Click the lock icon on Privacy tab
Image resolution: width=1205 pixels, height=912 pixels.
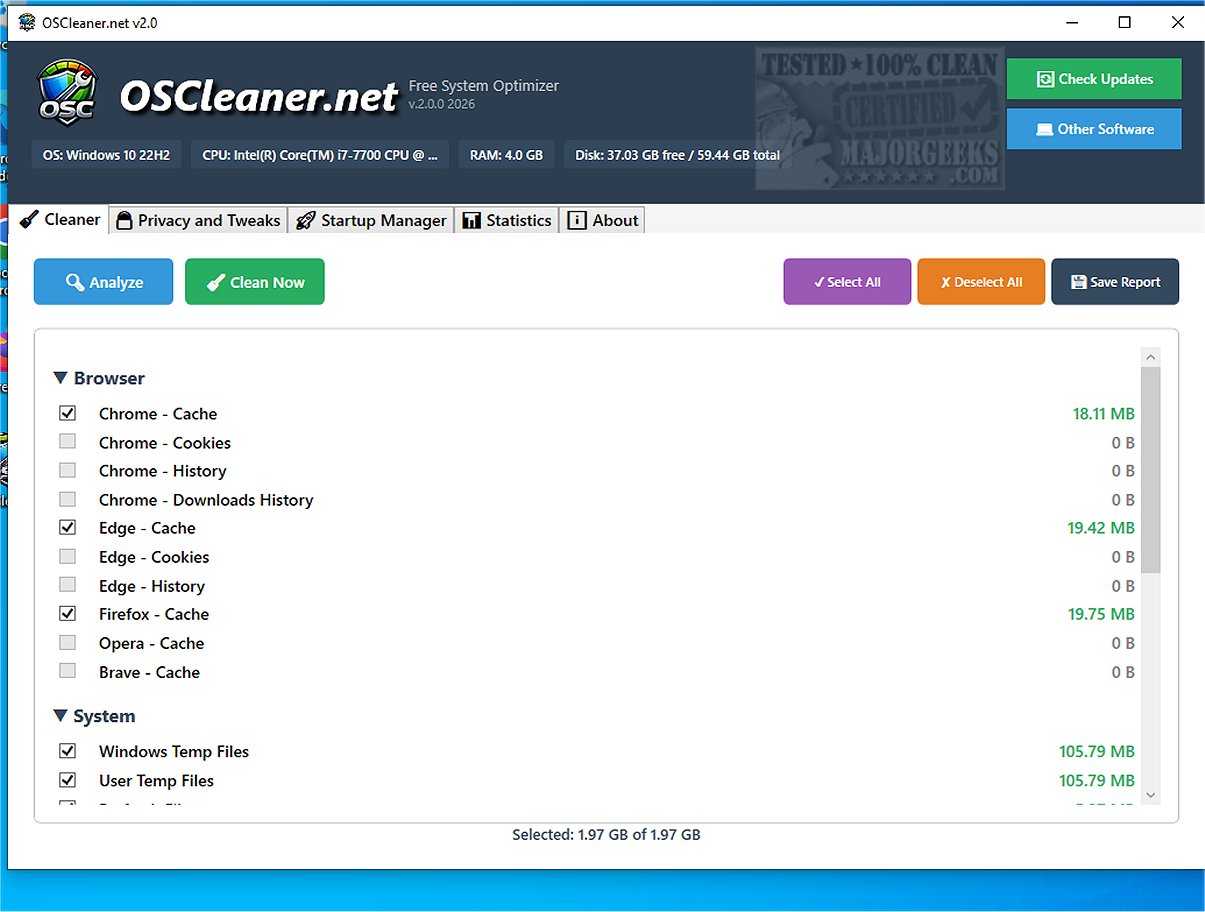(x=125, y=221)
